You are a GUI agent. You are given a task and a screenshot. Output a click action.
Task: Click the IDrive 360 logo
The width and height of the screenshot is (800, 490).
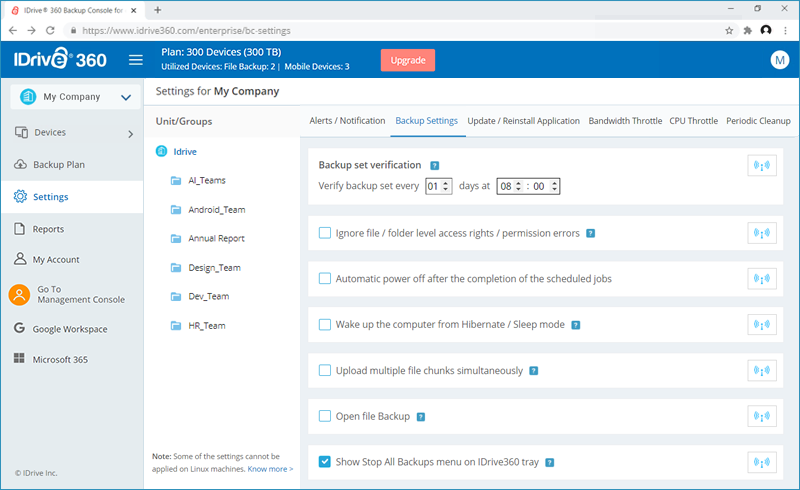pos(60,59)
